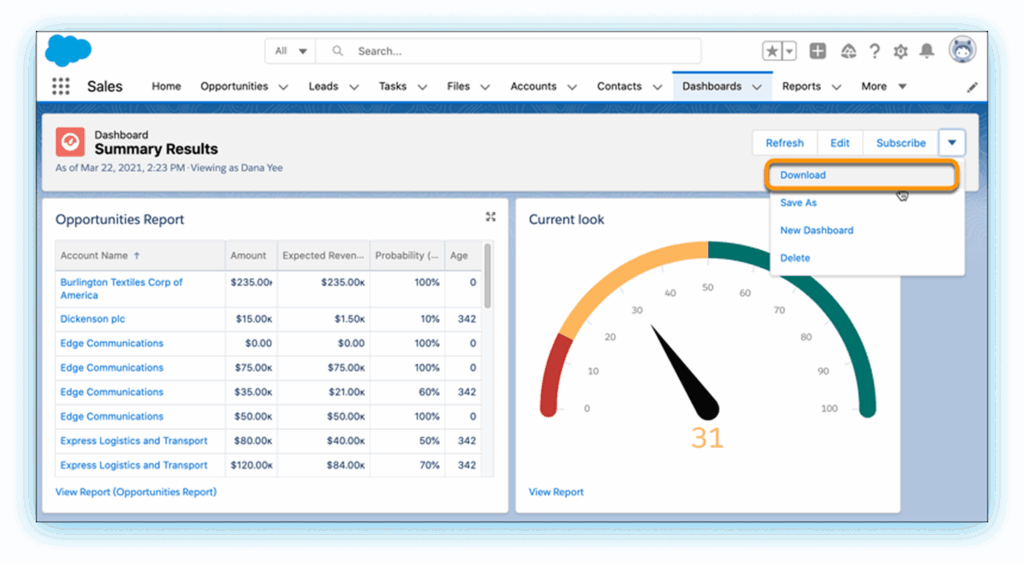
Task: Click the Favorites star icon
Action: [772, 51]
